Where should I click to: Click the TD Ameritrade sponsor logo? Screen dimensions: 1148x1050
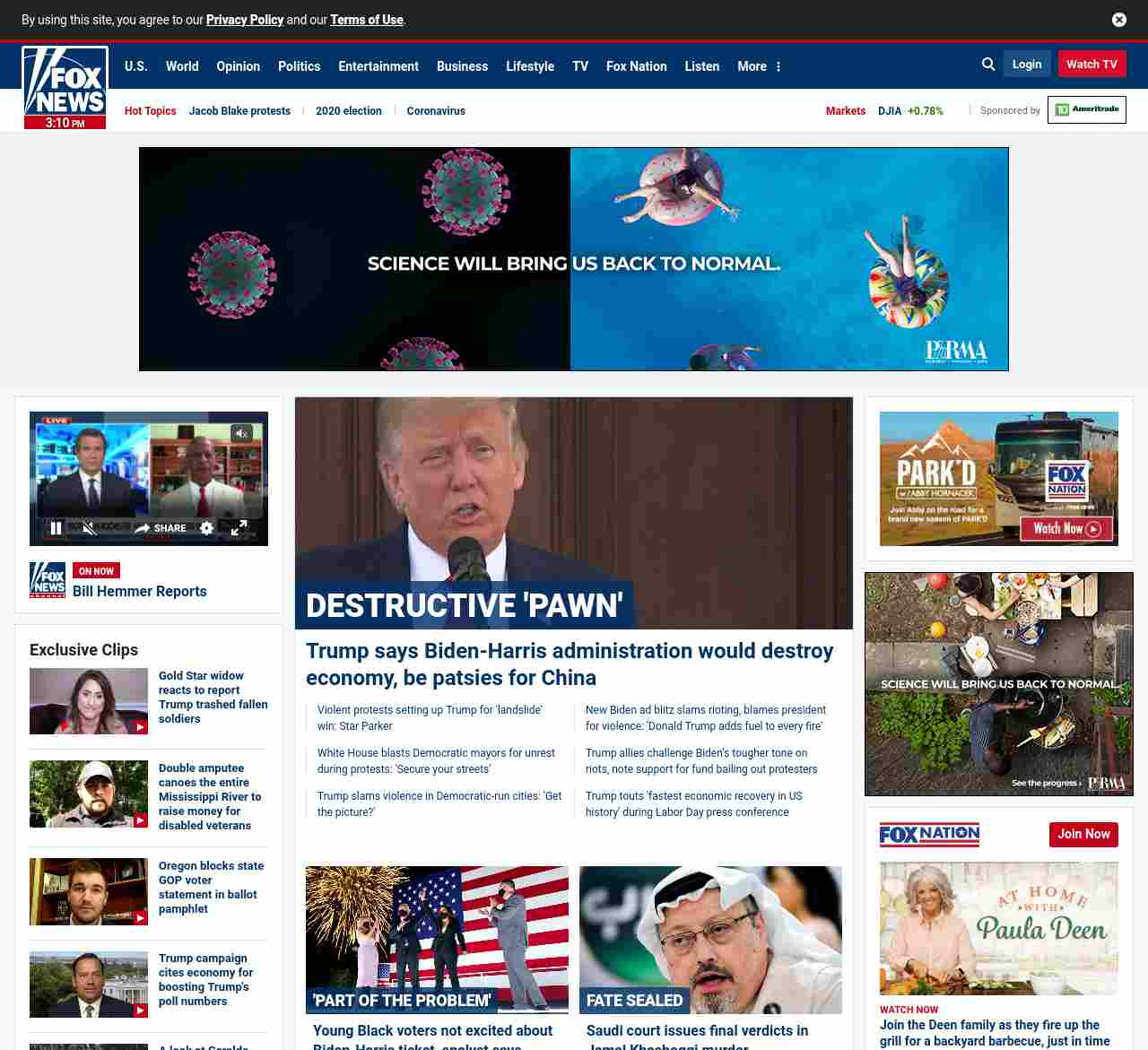(x=1086, y=110)
